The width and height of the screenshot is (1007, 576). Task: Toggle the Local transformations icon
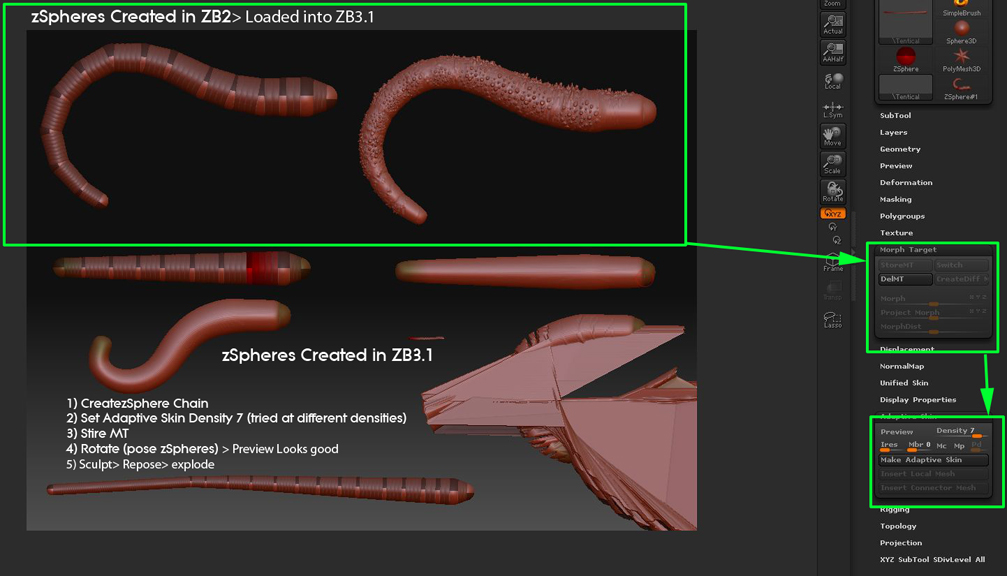point(833,80)
